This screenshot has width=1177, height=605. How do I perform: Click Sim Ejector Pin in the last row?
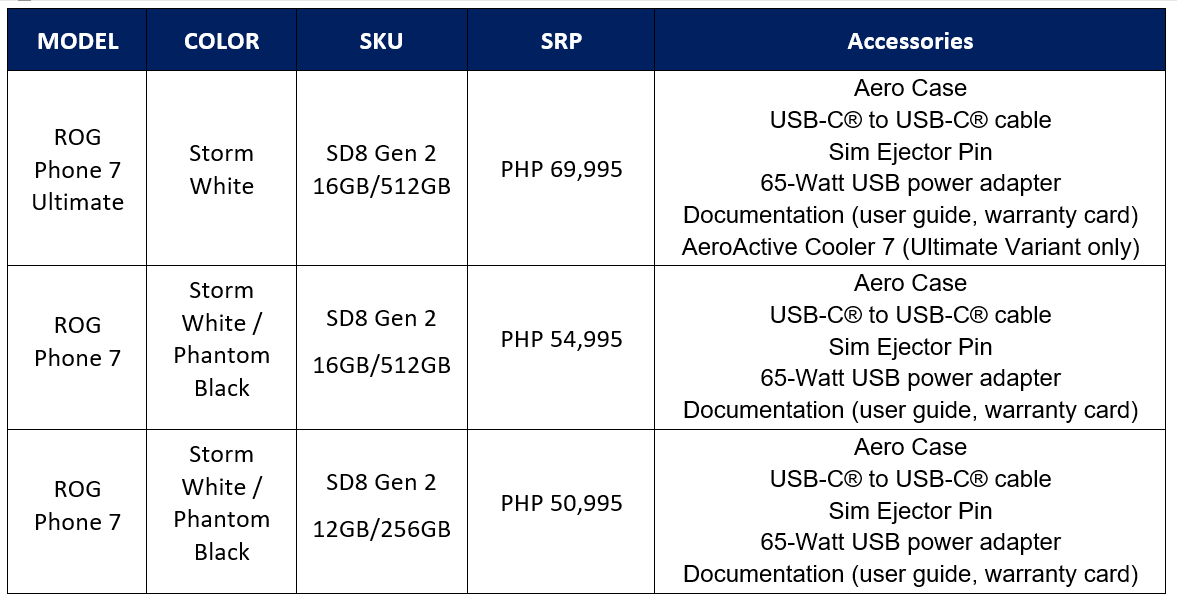pyautogui.click(x=910, y=511)
